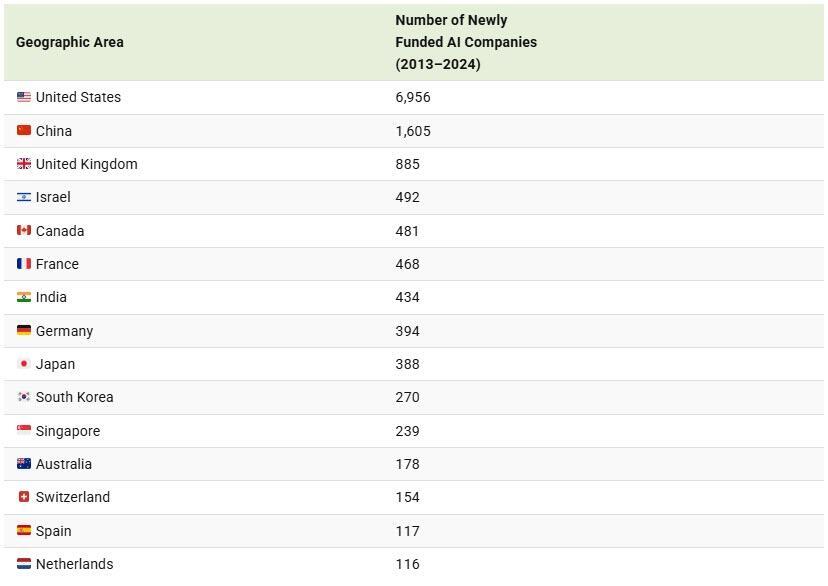Click the Netherlands row label
Screen dimensions: 828x586
tap(74, 564)
